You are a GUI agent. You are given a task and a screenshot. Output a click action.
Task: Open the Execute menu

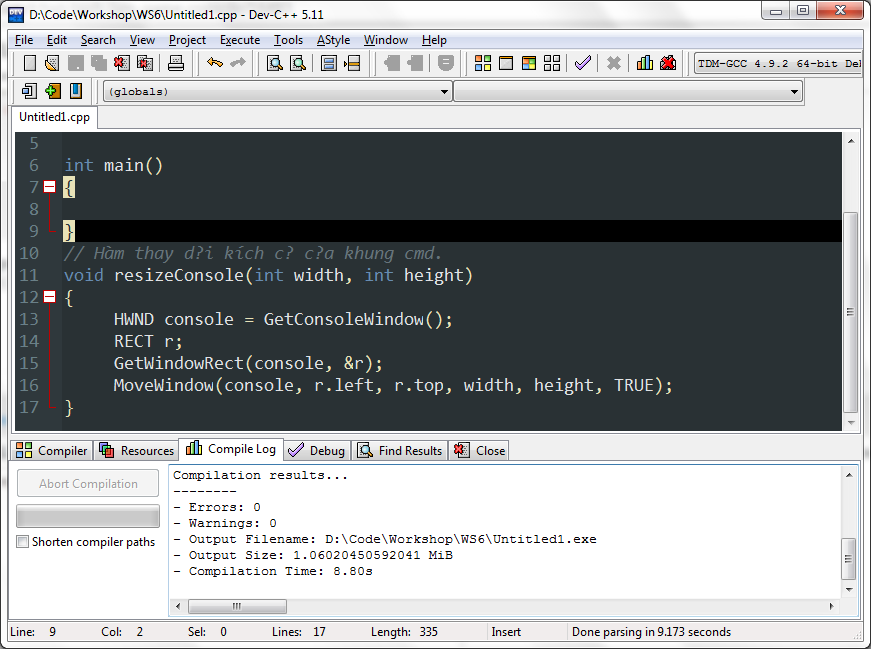(239, 40)
